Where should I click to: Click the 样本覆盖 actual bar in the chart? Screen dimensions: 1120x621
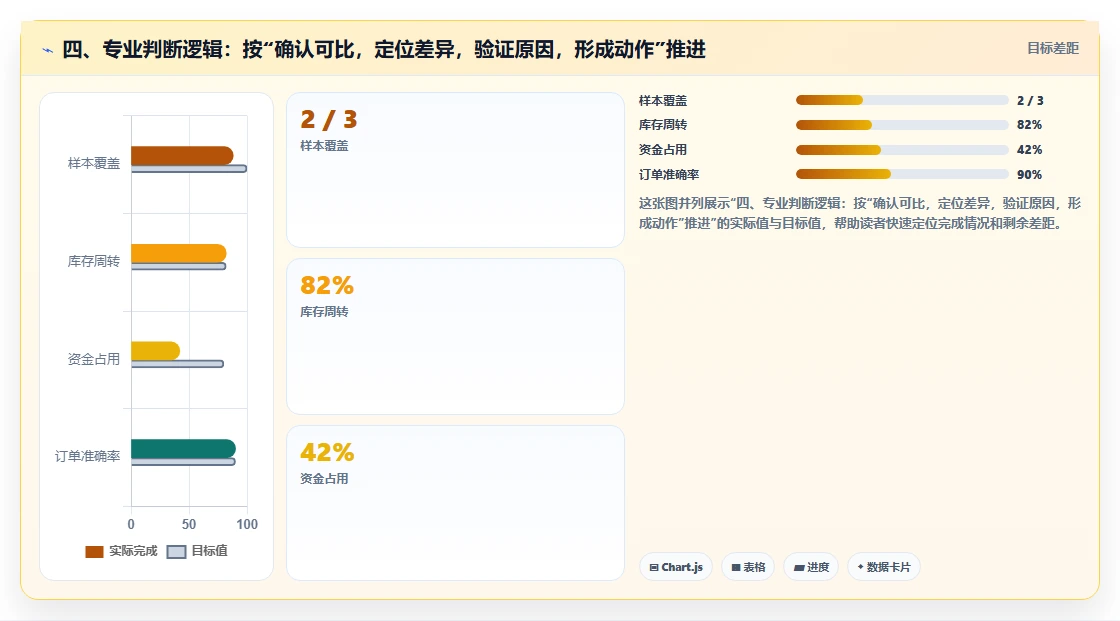[x=182, y=155]
